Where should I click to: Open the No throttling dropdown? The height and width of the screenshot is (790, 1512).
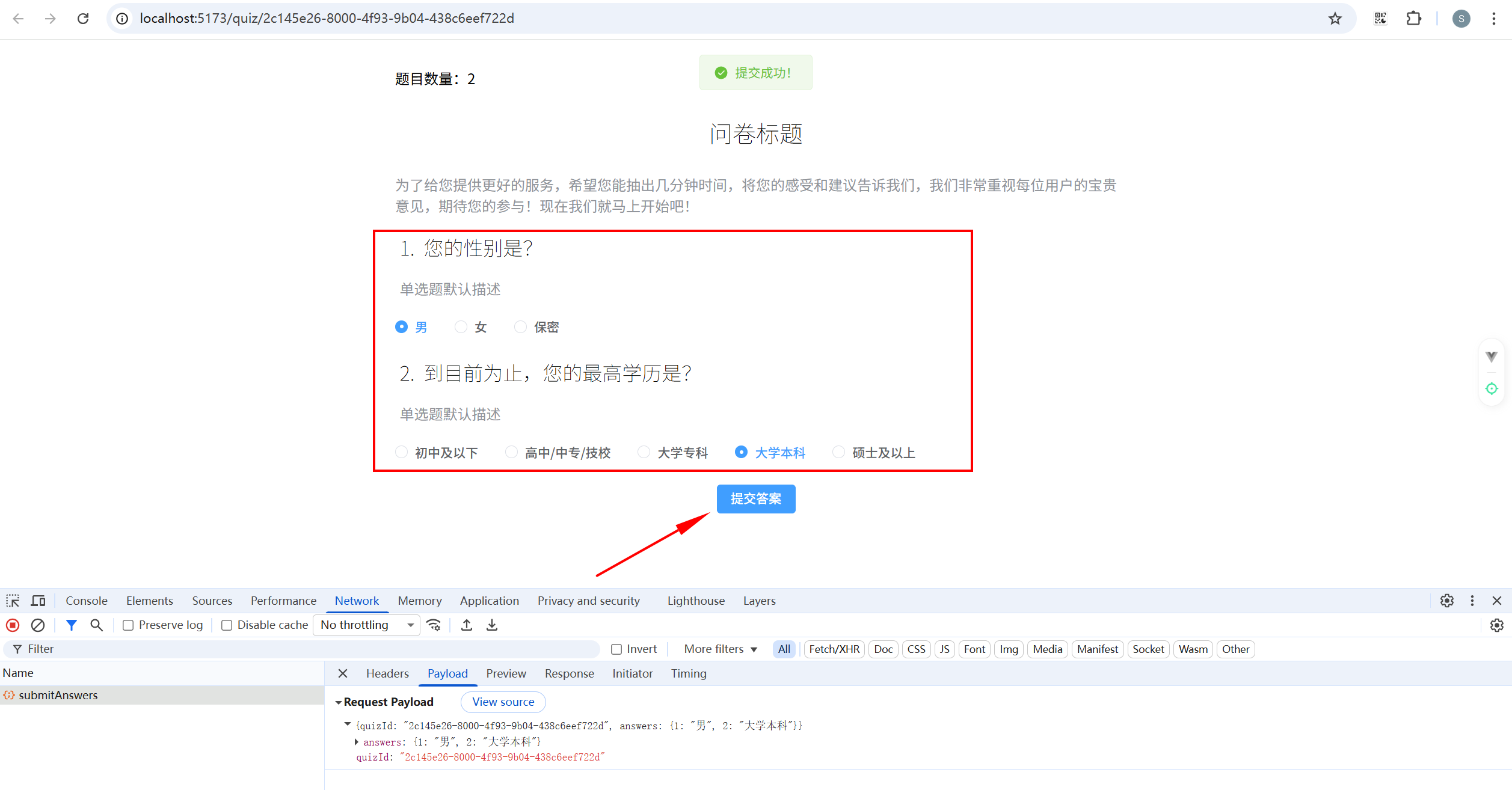pos(367,625)
